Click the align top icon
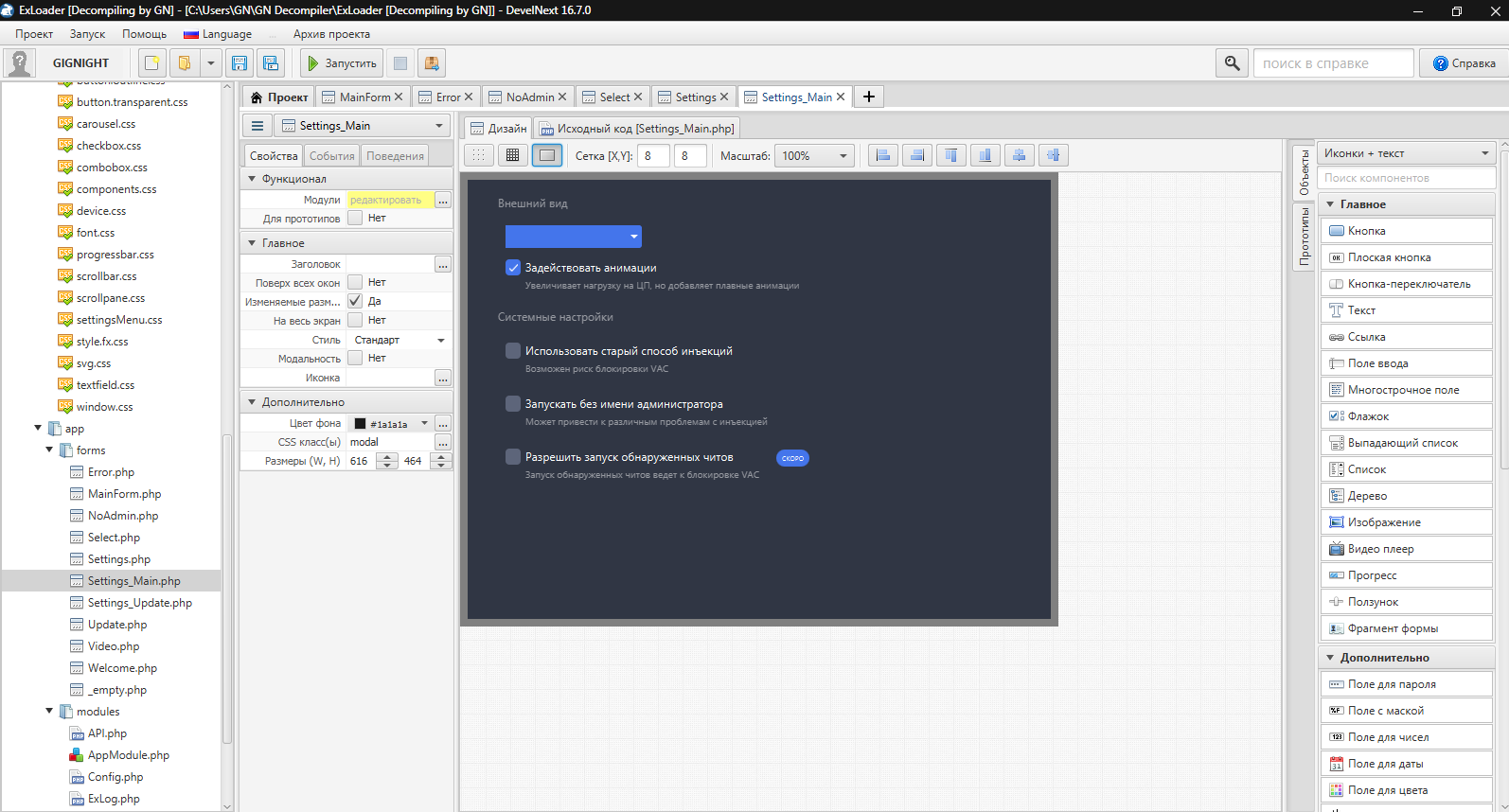 (x=951, y=155)
